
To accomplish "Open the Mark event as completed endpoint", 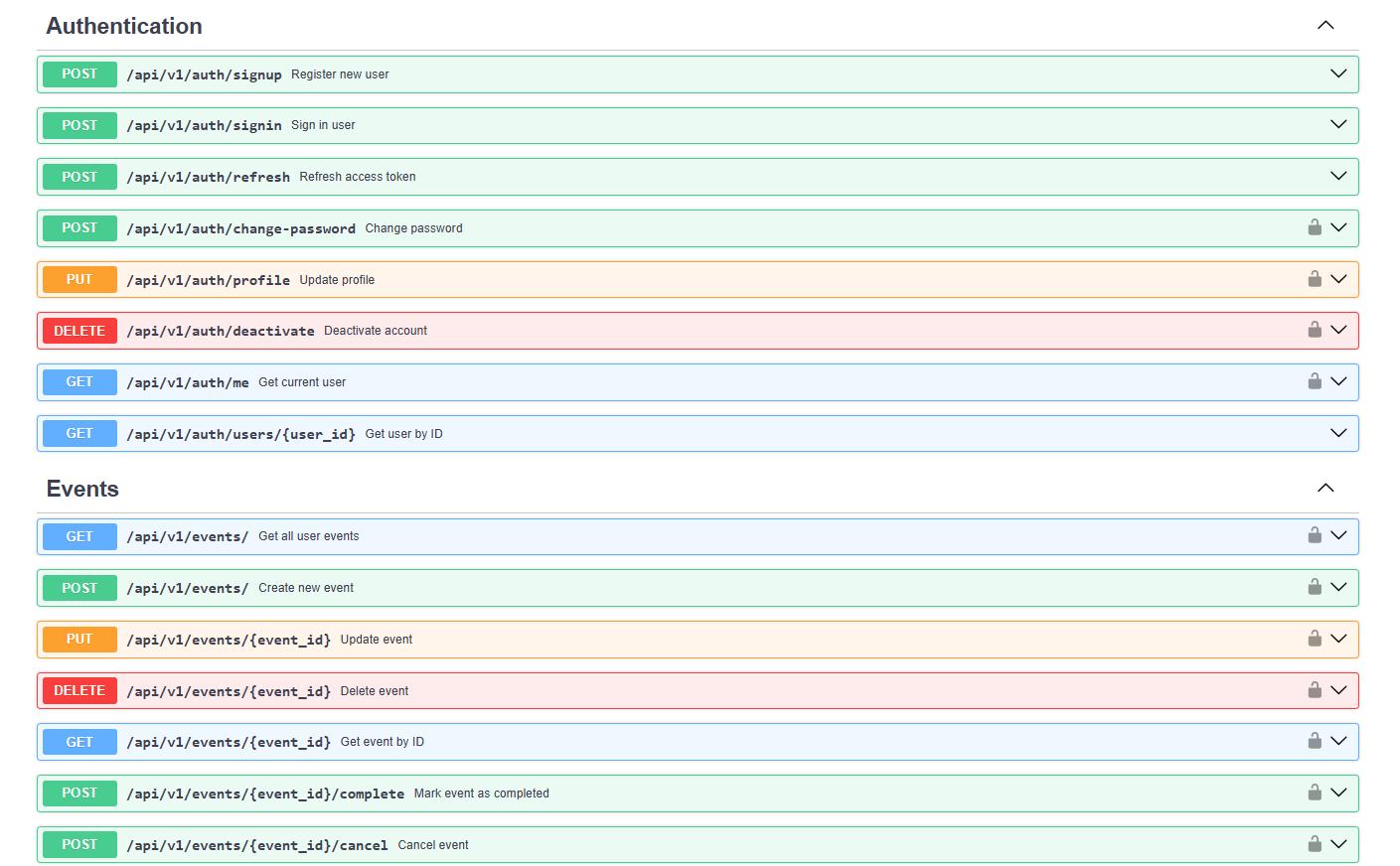I will point(481,794).
